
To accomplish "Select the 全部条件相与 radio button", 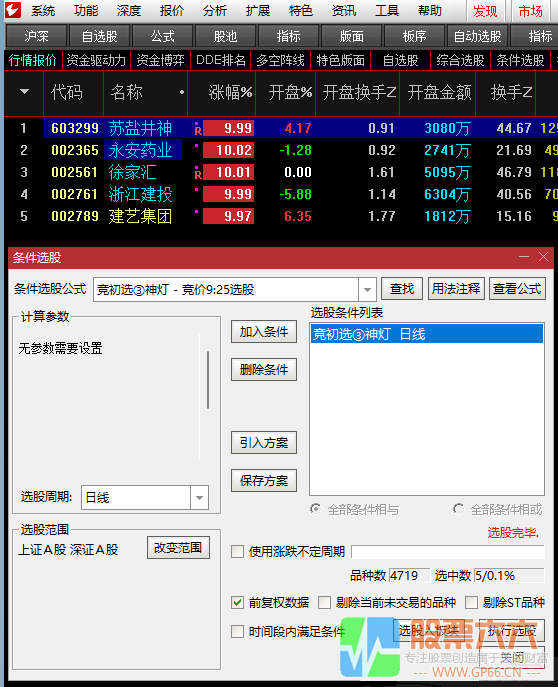I will click(x=315, y=509).
